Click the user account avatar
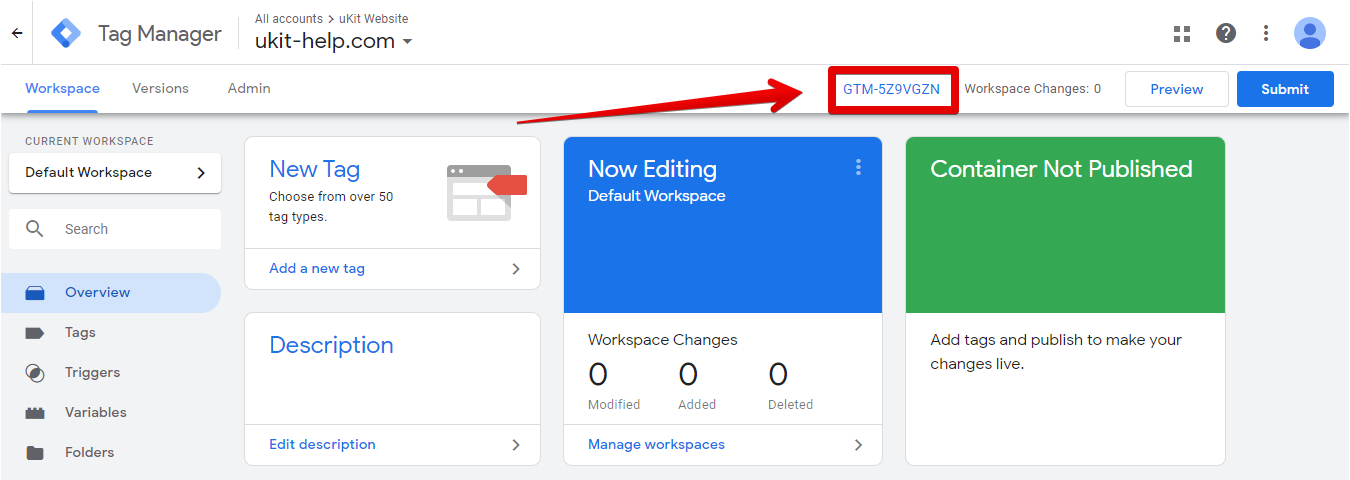This screenshot has width=1350, height=480. point(1309,33)
